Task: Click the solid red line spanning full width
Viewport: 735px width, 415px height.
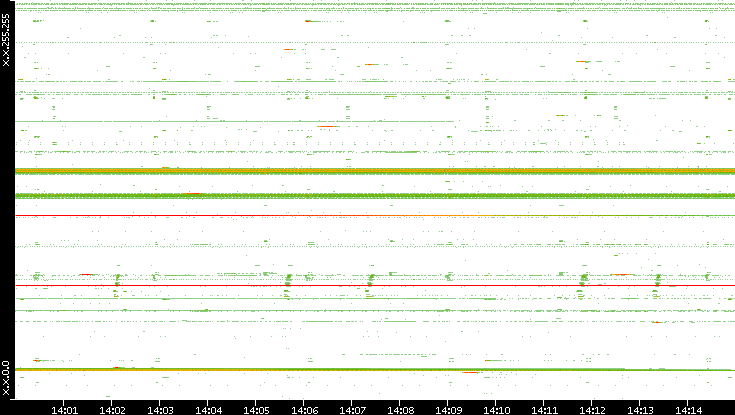Action: click(375, 285)
